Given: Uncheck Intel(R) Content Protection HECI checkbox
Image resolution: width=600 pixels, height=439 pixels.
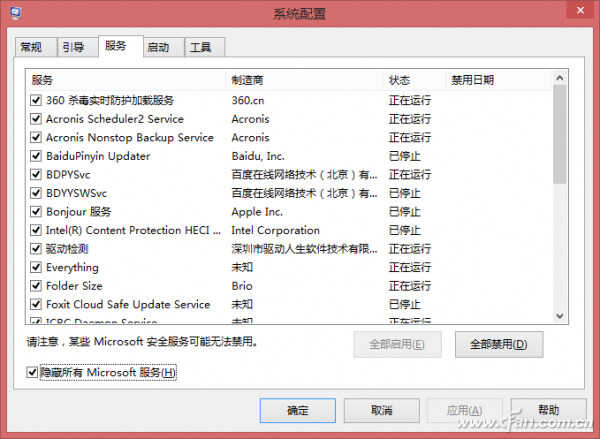Looking at the screenshot, I should pyautogui.click(x=36, y=230).
